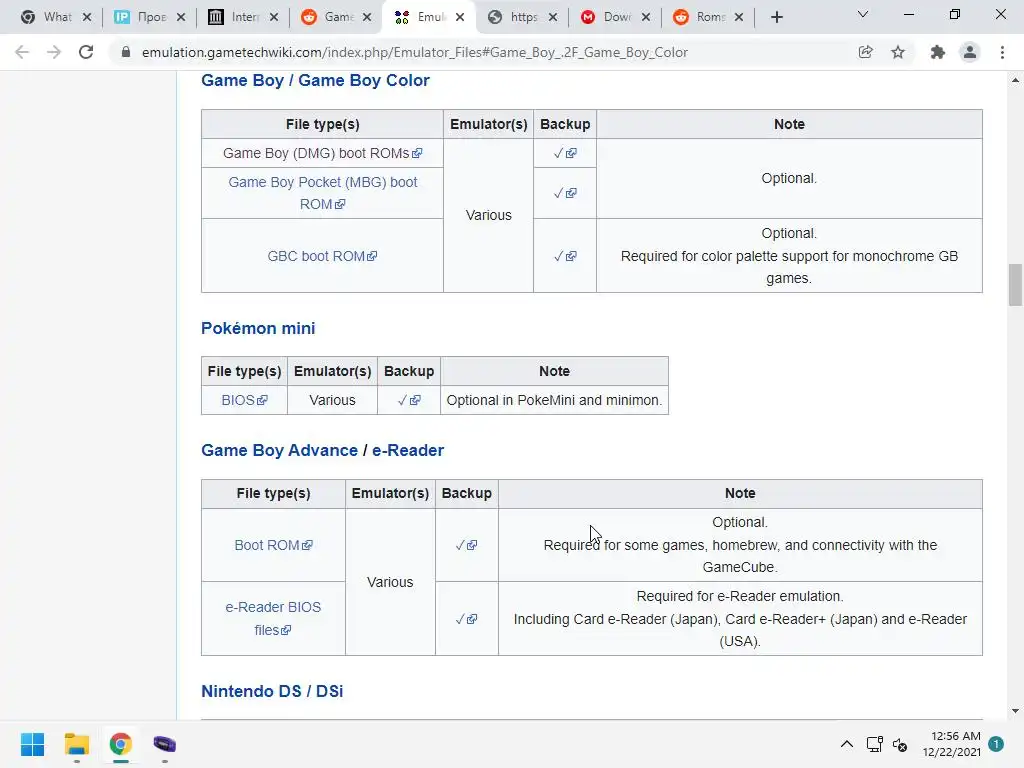The height and width of the screenshot is (768, 1024).
Task: Click 'Game Boy Advance / e-Reader' heading
Action: pyautogui.click(x=323, y=450)
